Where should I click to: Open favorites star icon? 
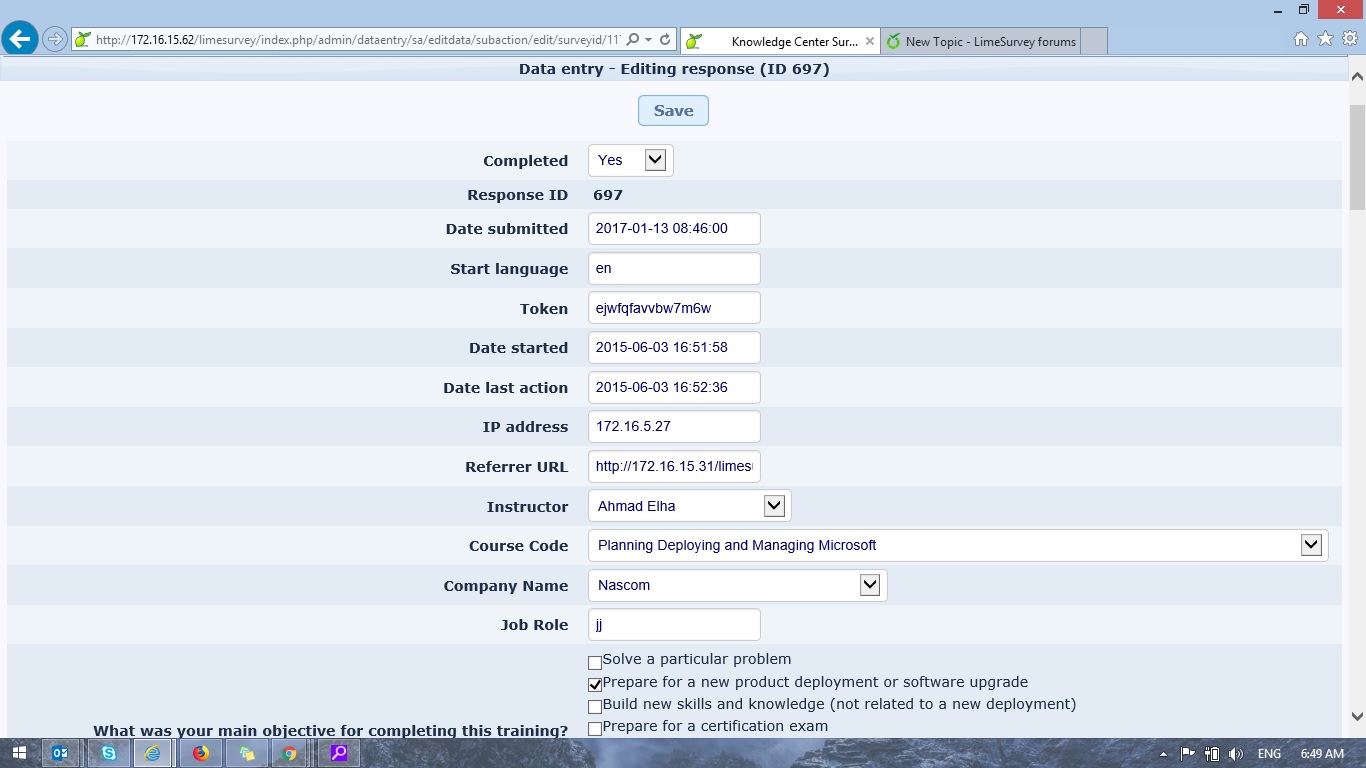[x=1325, y=39]
